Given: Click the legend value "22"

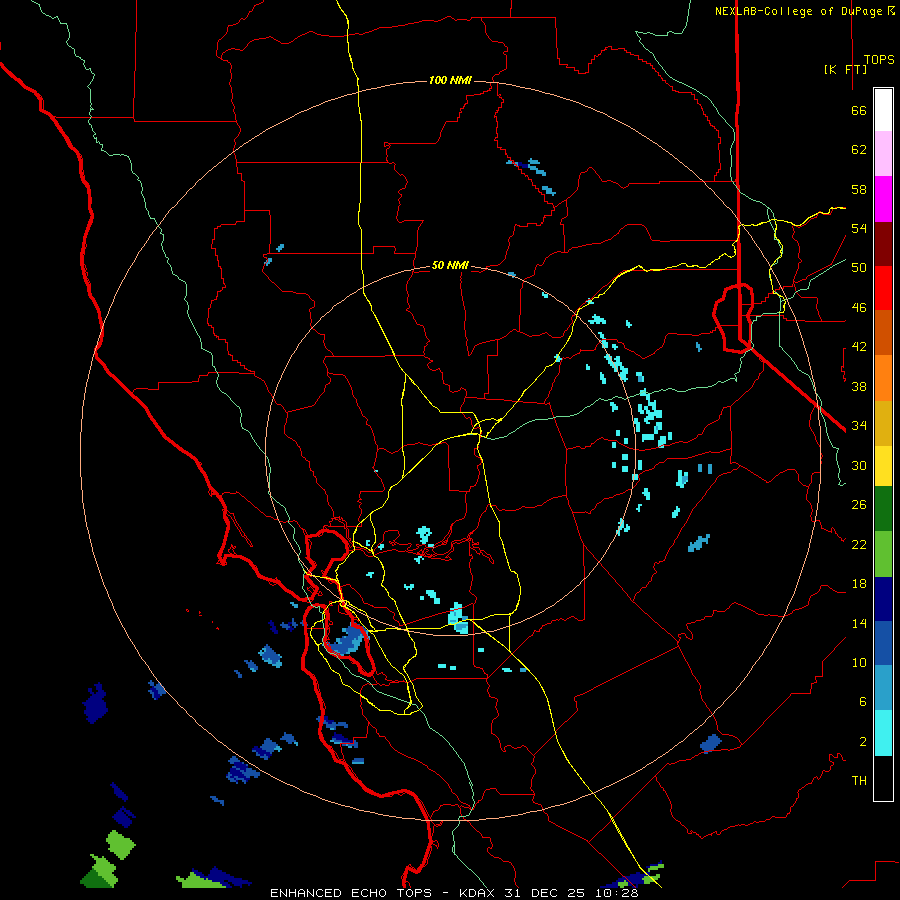Looking at the screenshot, I should pyautogui.click(x=859, y=544).
